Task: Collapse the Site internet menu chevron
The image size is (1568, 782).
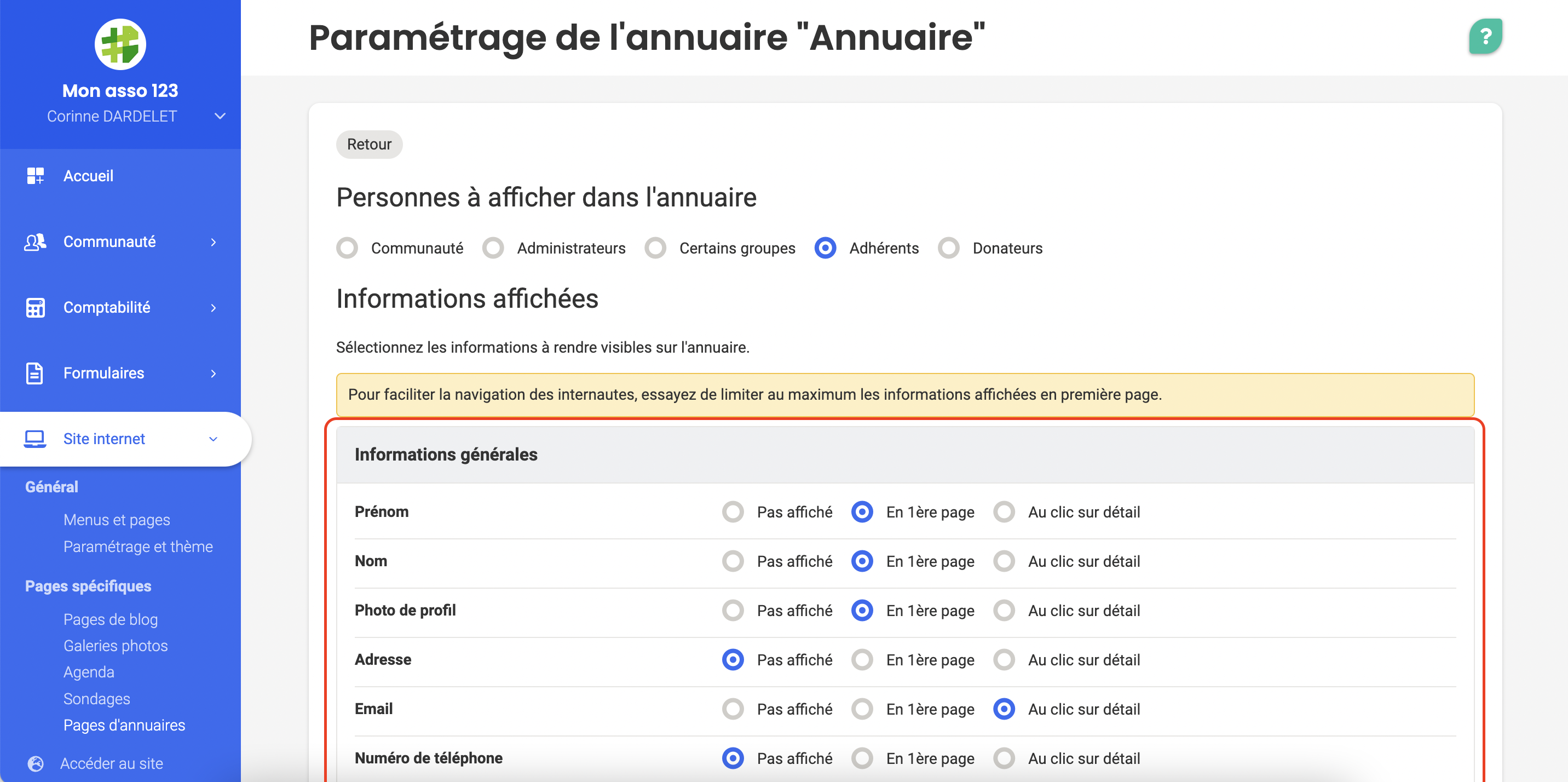Action: 213,439
